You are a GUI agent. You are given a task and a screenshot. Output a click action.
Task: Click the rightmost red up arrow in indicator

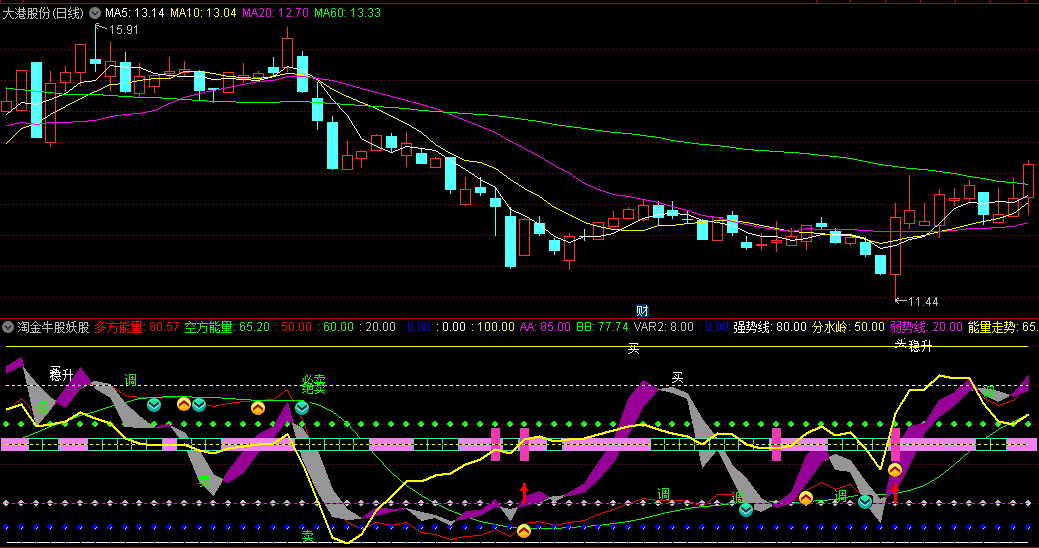pos(895,494)
